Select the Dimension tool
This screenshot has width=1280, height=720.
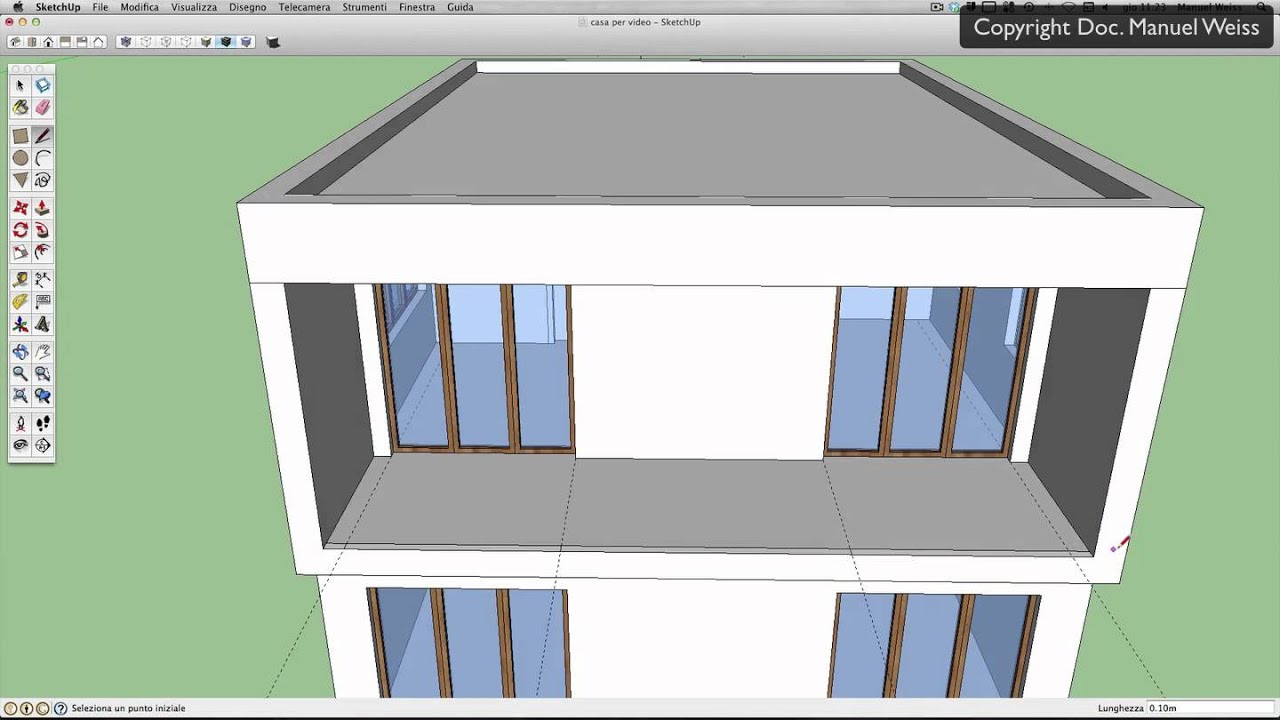point(42,280)
